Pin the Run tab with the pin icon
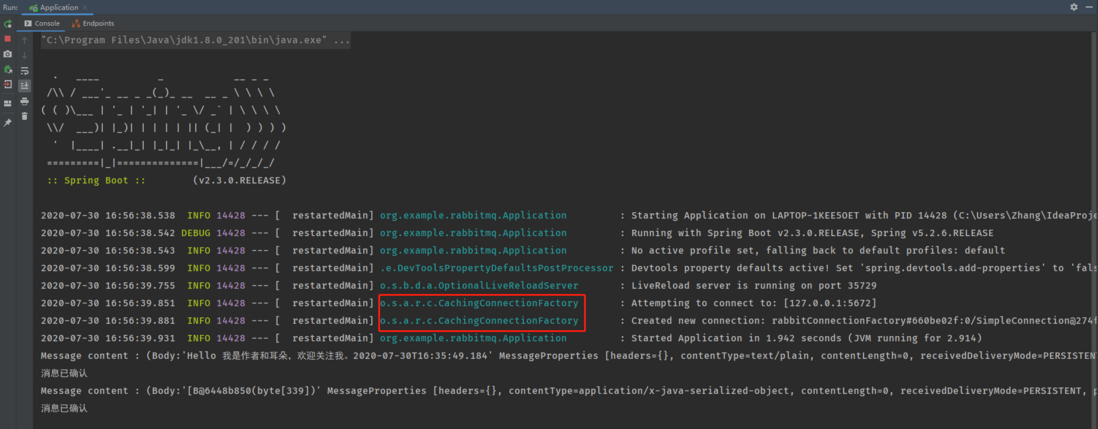Image resolution: width=1098 pixels, height=429 pixels. (8, 122)
